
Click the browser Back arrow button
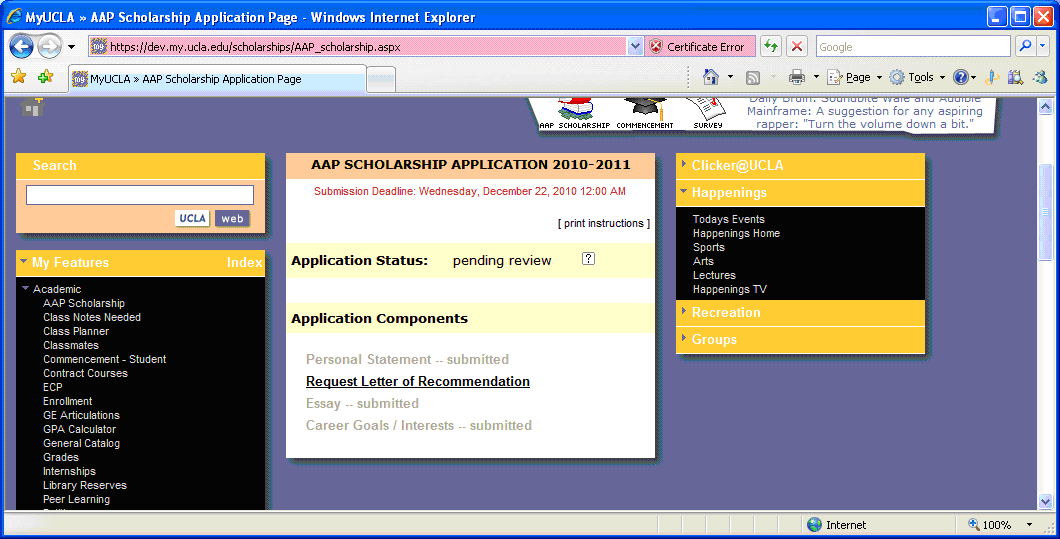click(x=22, y=46)
